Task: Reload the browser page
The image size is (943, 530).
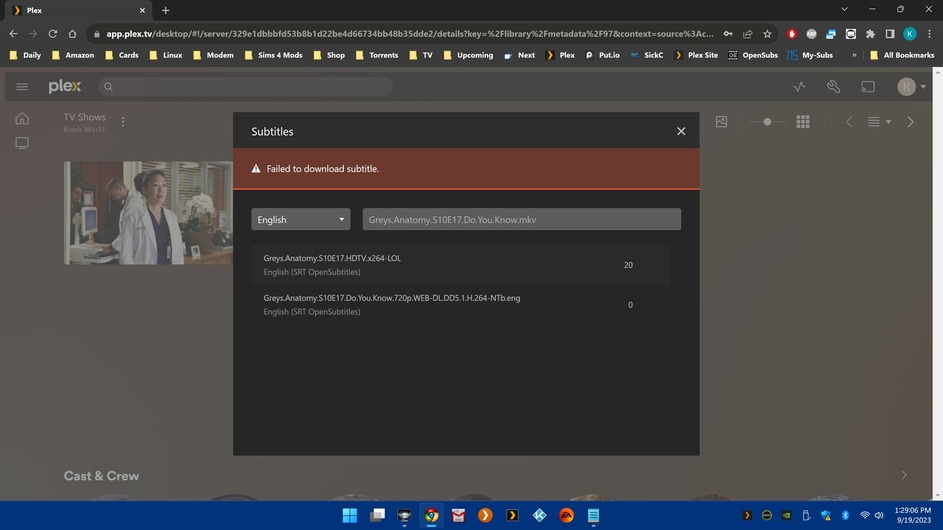Action: pos(53,34)
